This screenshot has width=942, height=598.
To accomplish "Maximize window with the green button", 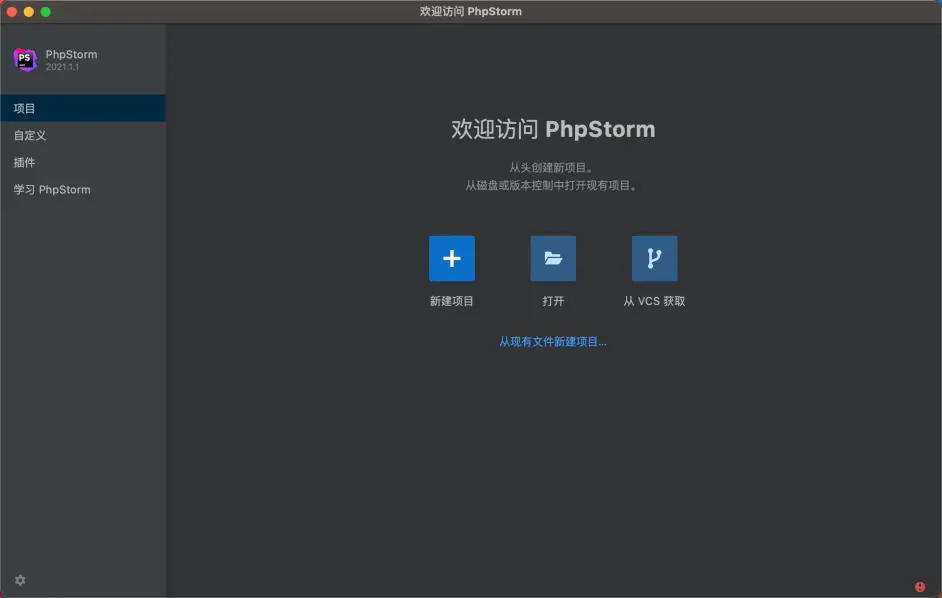I will click(x=45, y=11).
